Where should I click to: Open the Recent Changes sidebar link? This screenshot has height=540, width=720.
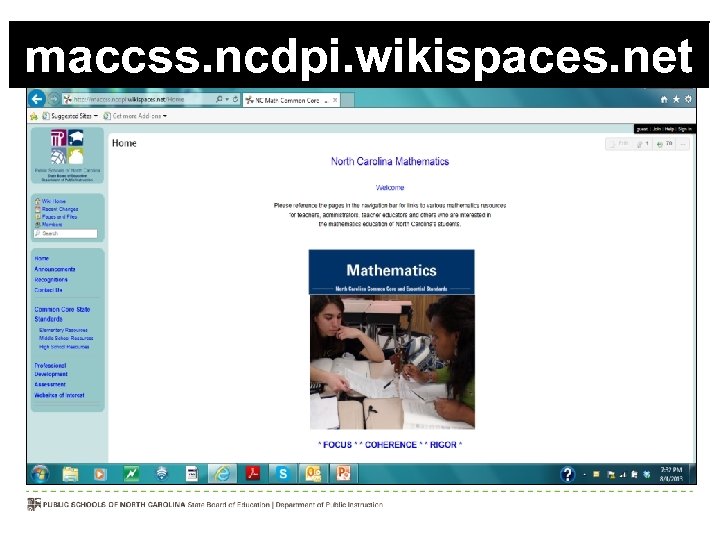tap(60, 209)
